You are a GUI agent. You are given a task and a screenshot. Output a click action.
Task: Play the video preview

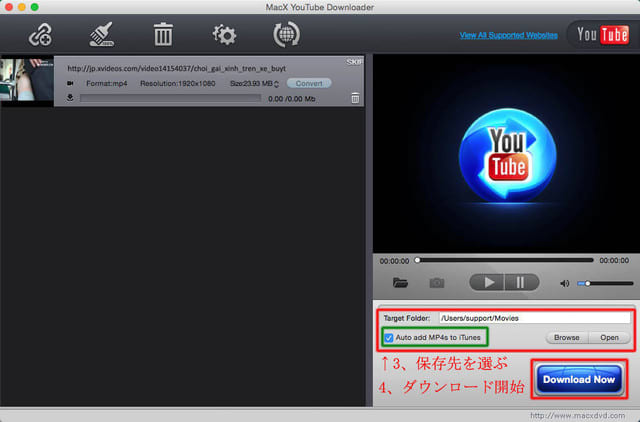487,282
